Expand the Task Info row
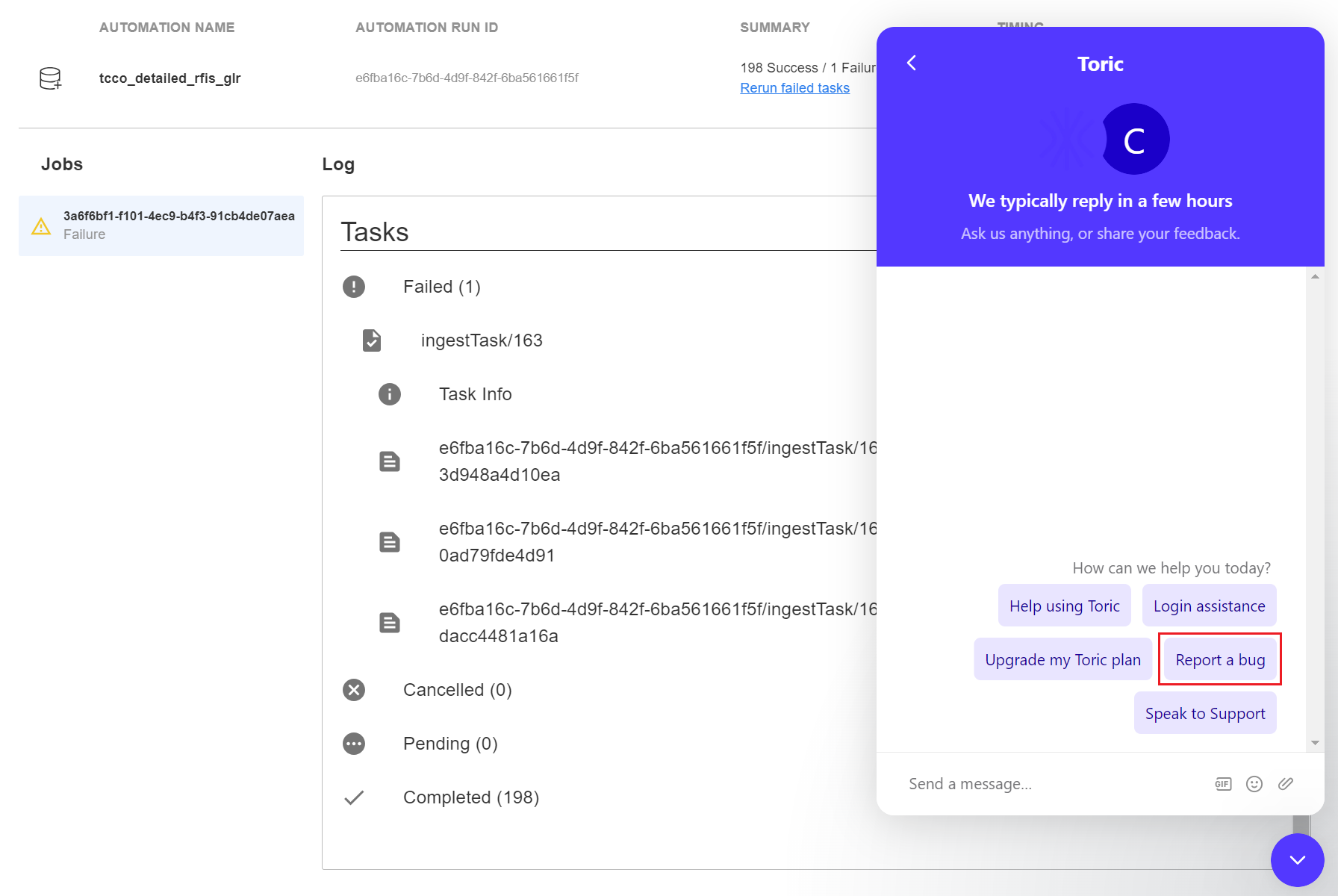 click(x=476, y=394)
